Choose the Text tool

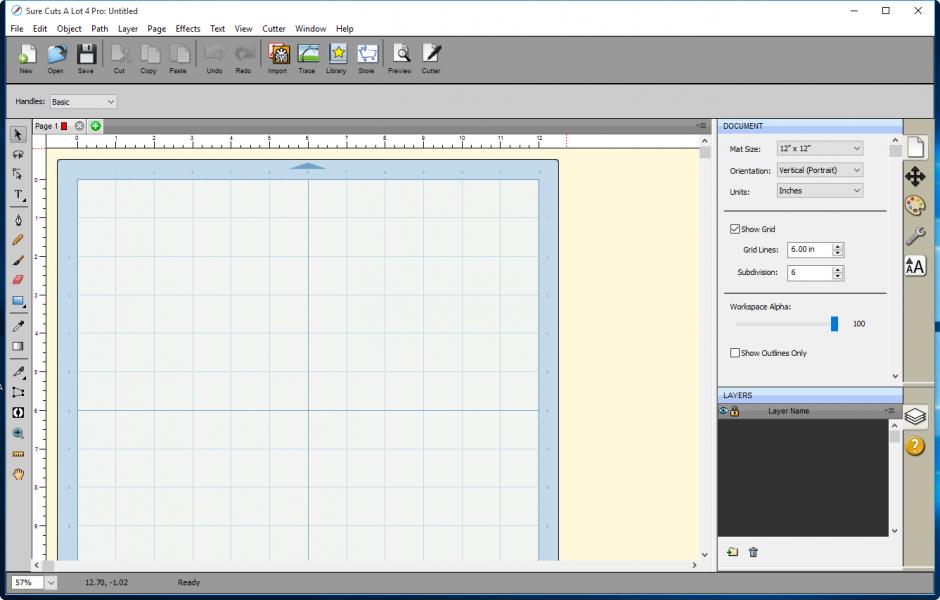pos(18,195)
